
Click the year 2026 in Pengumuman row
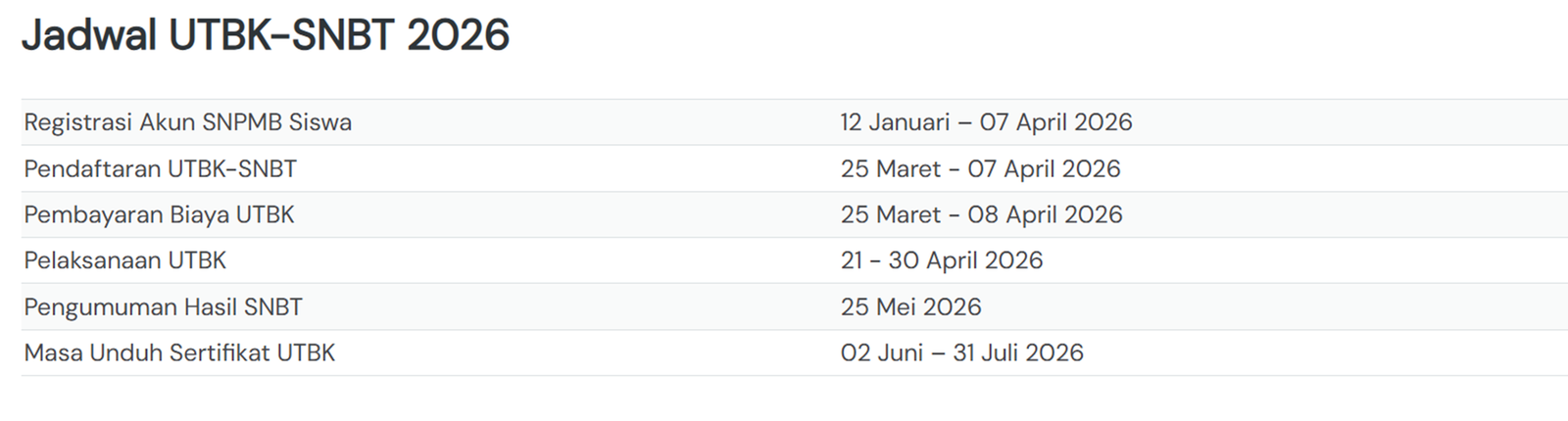(952, 306)
